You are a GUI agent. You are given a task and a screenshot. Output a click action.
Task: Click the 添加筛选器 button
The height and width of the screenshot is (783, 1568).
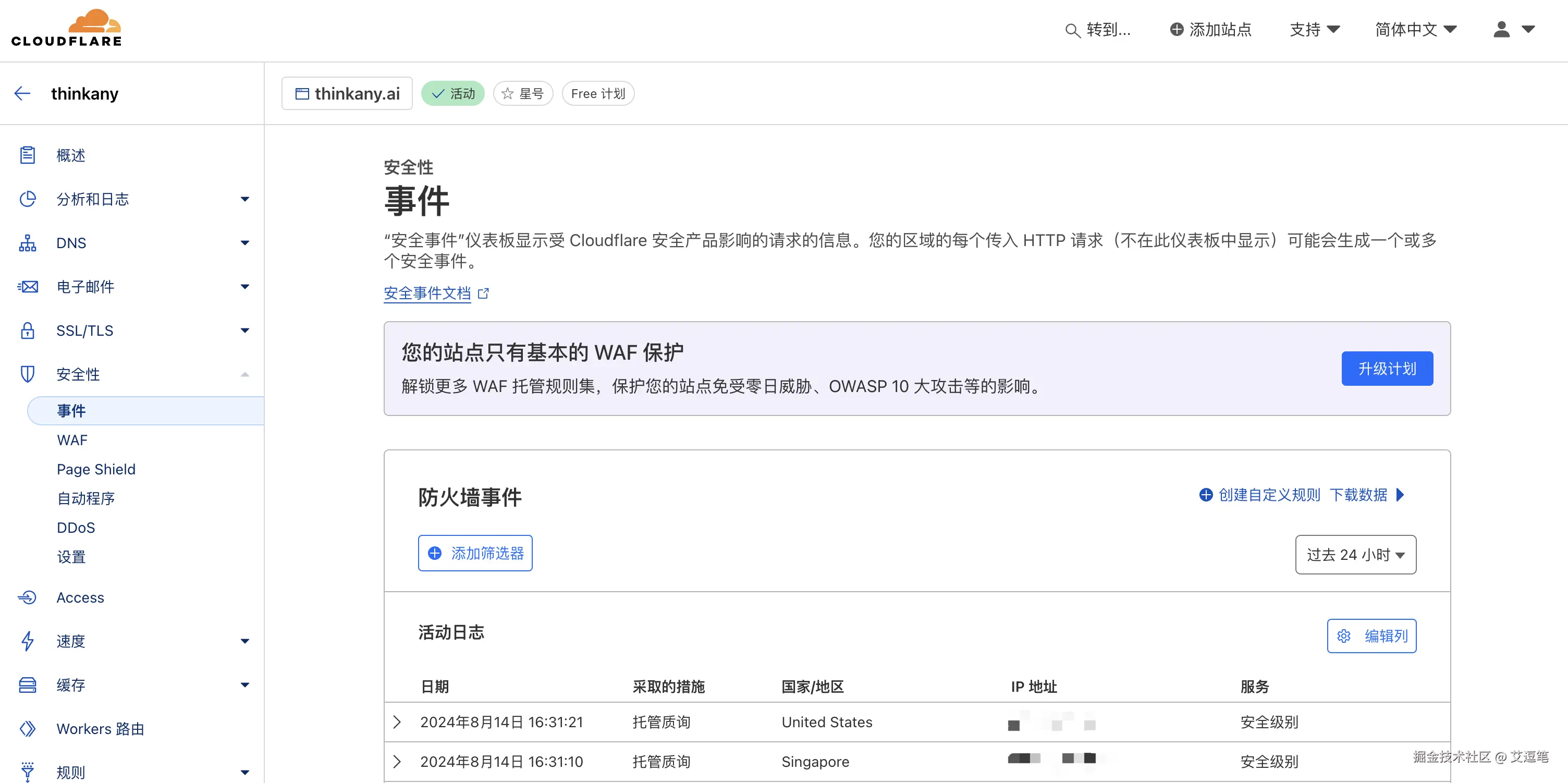coord(475,553)
